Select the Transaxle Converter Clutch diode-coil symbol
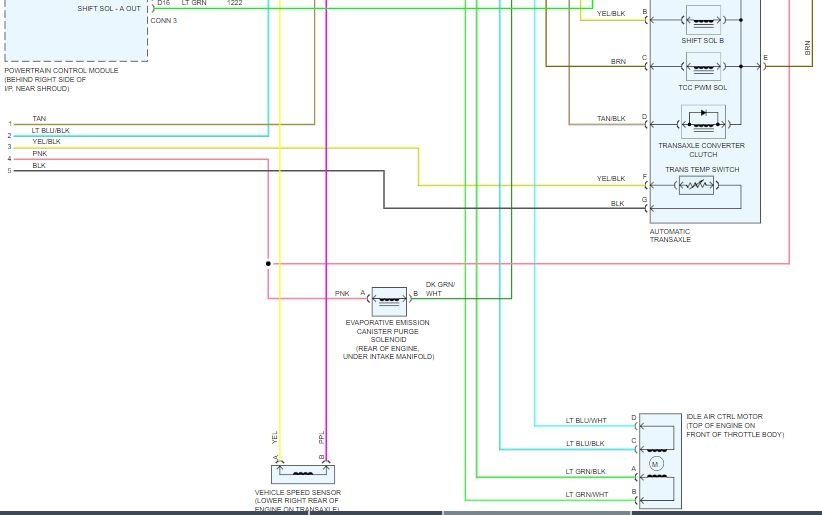822x515 pixels. coord(703,122)
